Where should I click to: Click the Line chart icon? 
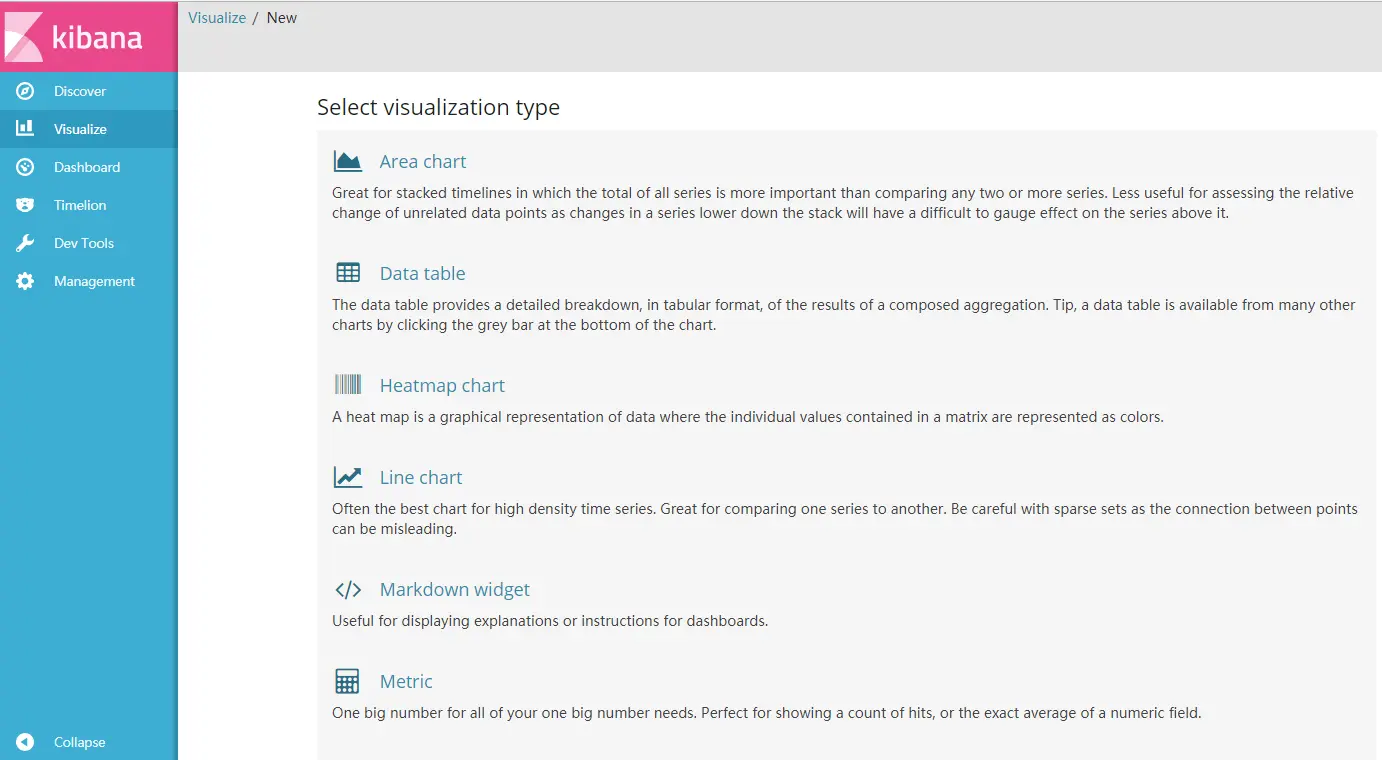347,477
